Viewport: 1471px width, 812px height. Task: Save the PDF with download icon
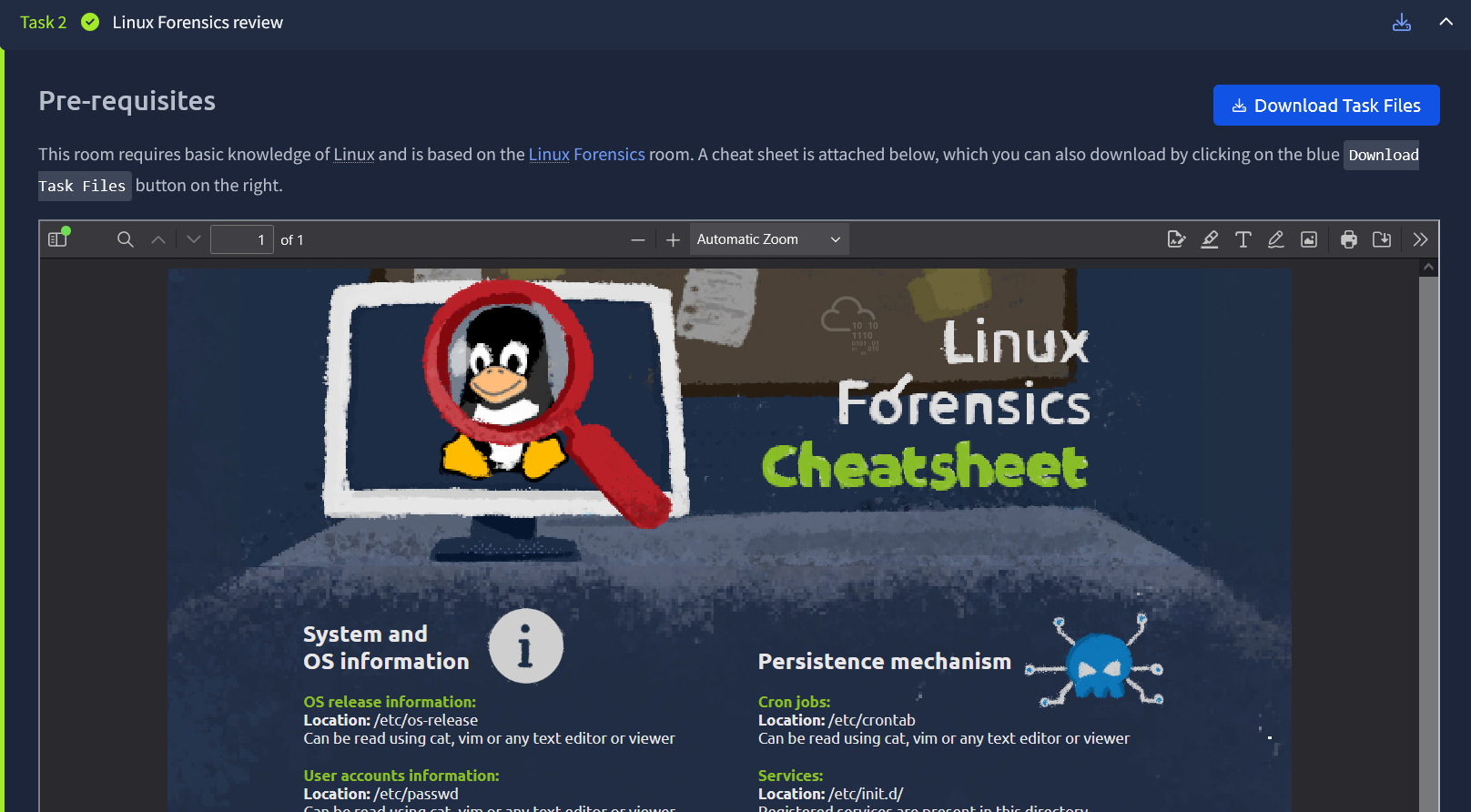pos(1382,239)
